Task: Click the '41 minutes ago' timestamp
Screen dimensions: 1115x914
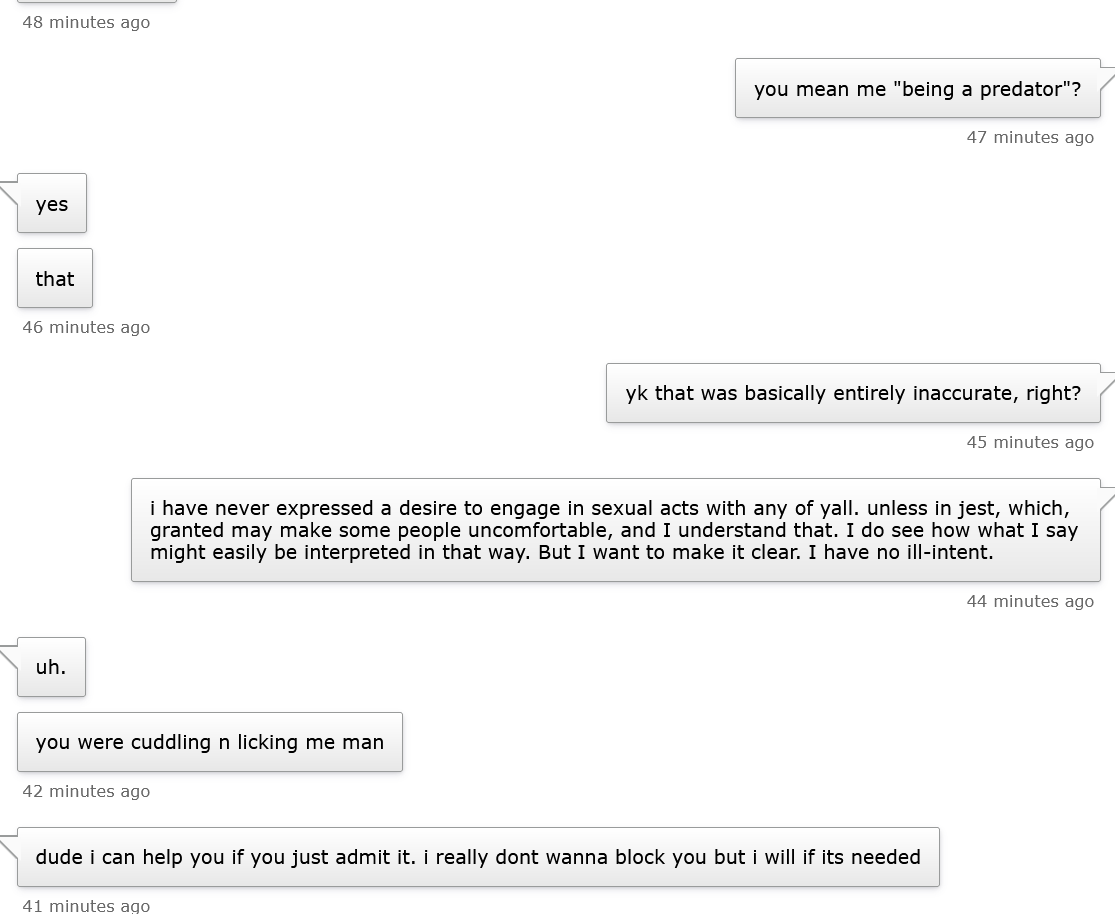Action: coord(86,905)
